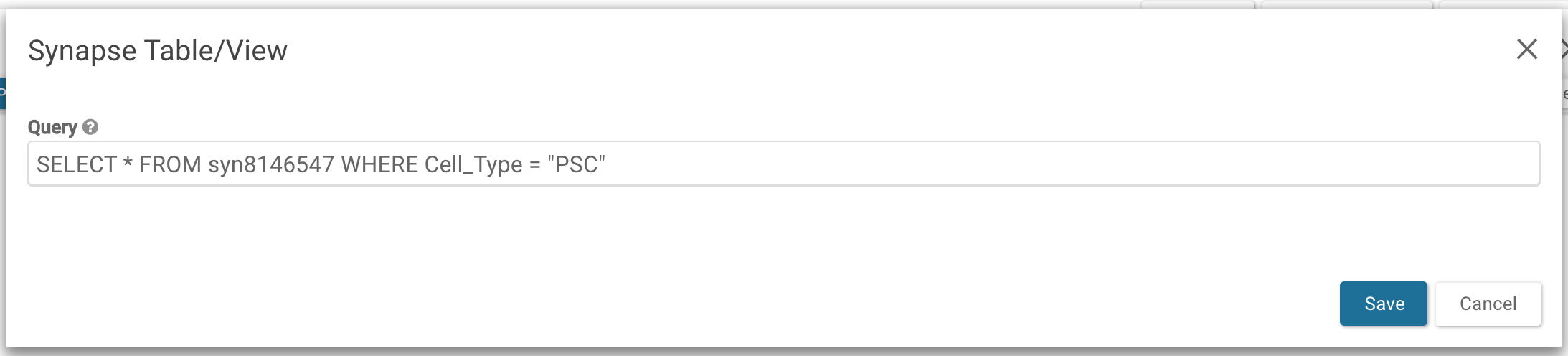Image resolution: width=1568 pixels, height=356 pixels.
Task: Click blank dialog area below query field
Action: point(646,237)
